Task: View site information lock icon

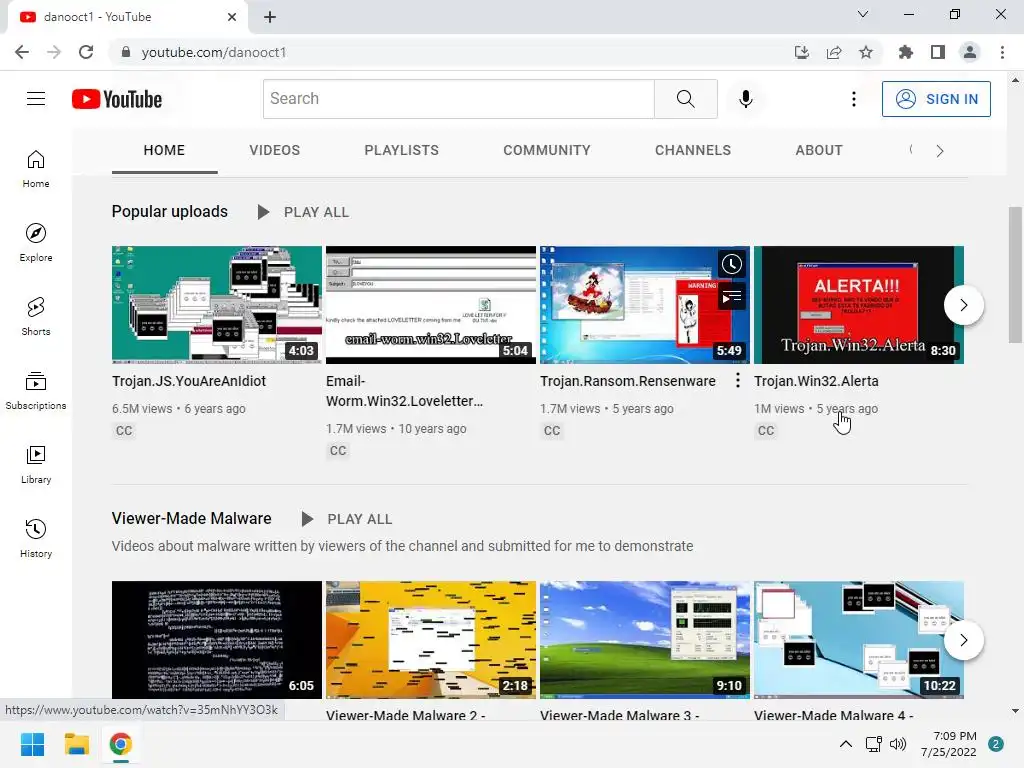Action: [126, 52]
